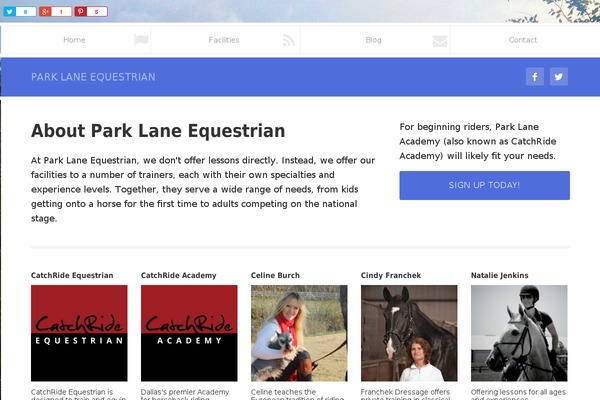600x400 pixels.
Task: Open the Facilities menu item
Action: click(224, 40)
